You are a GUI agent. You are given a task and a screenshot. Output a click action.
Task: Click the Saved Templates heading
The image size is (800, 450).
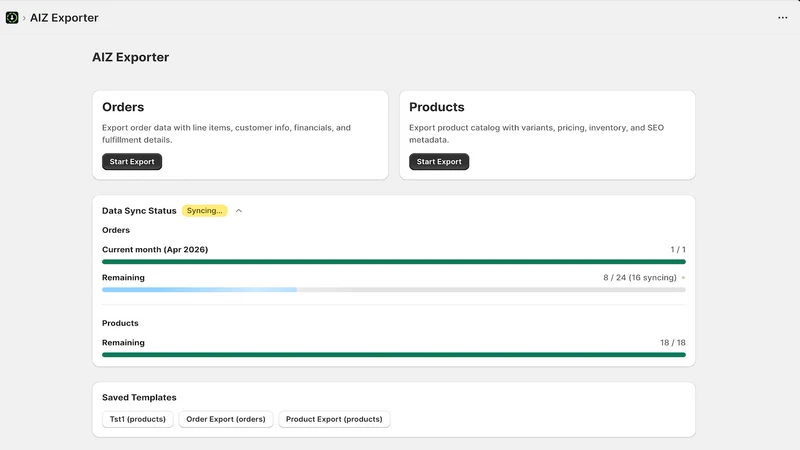click(x=139, y=397)
